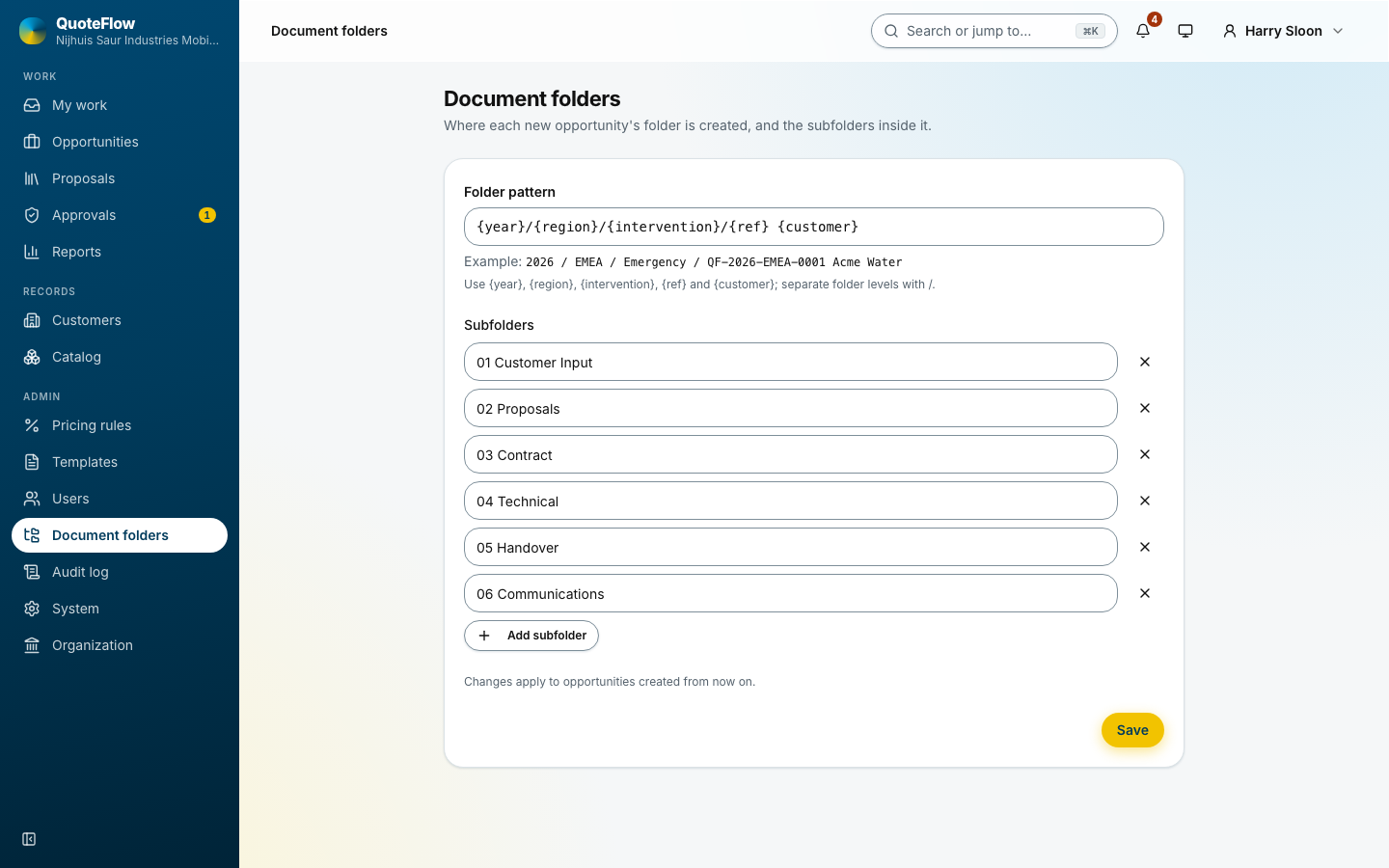Save the document folder settings
Viewport: 1389px width, 868px height.
(x=1132, y=730)
